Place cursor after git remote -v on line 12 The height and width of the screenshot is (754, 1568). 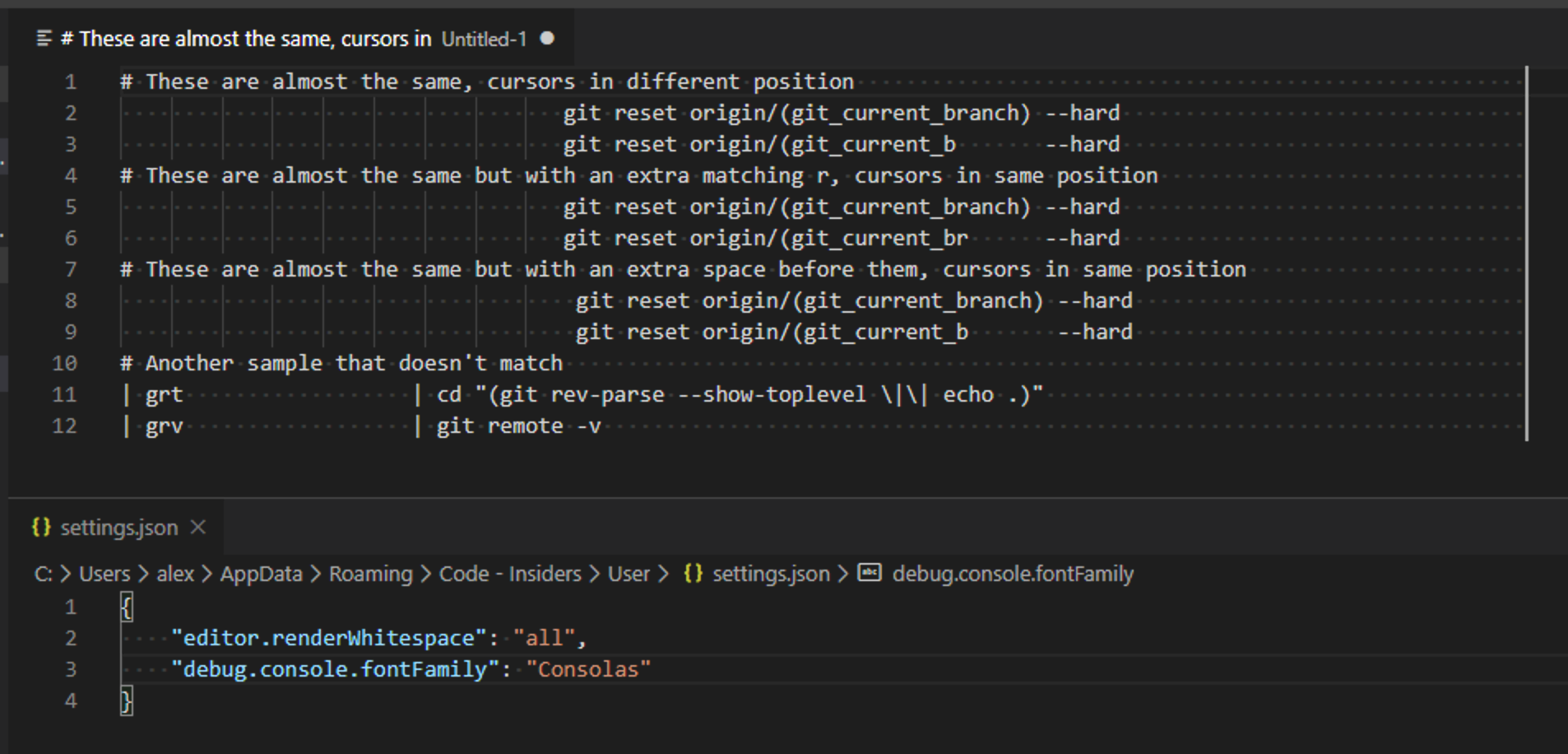coord(603,426)
